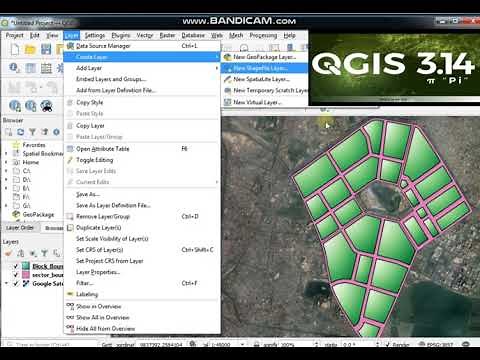480x360 pixels.
Task: Collapse the Google Satellite layer node
Action: (6, 284)
